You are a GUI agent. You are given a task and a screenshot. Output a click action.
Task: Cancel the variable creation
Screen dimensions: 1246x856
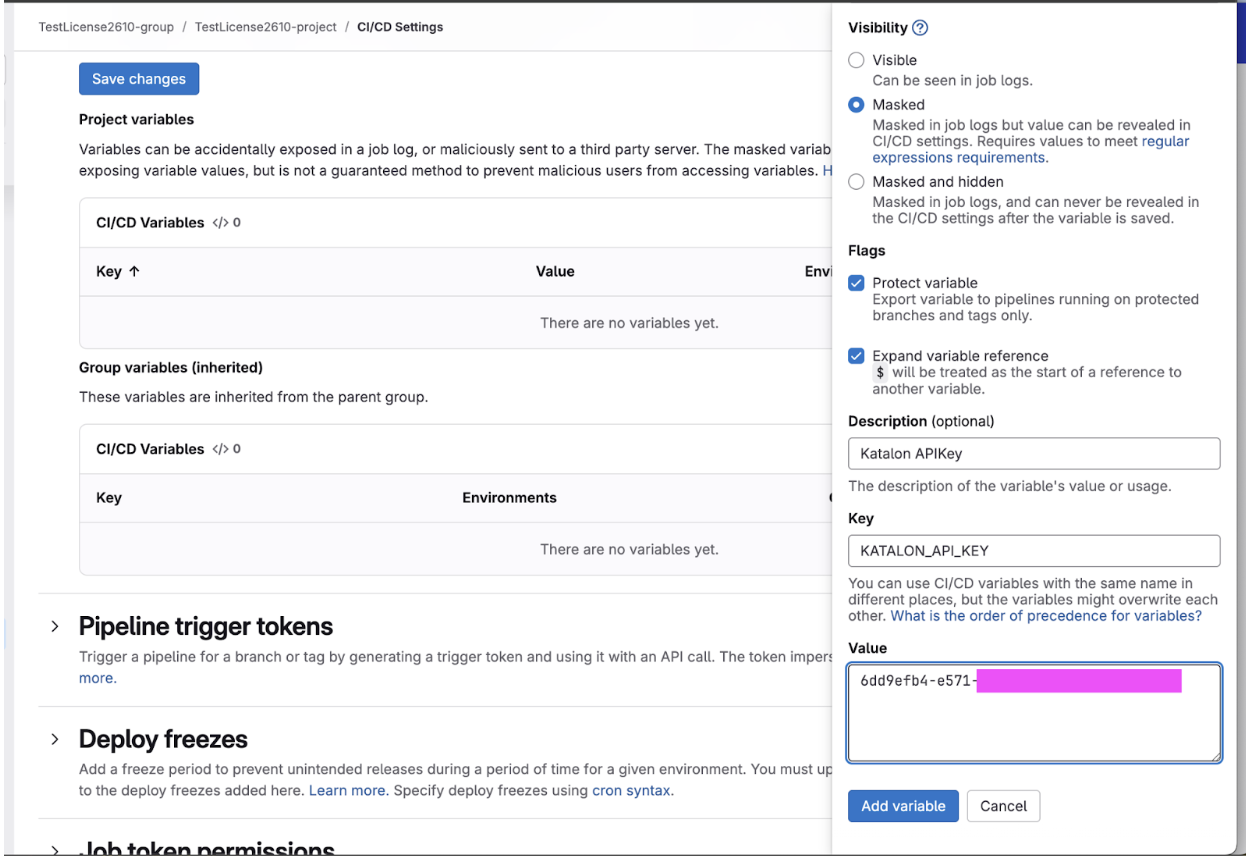point(1003,805)
